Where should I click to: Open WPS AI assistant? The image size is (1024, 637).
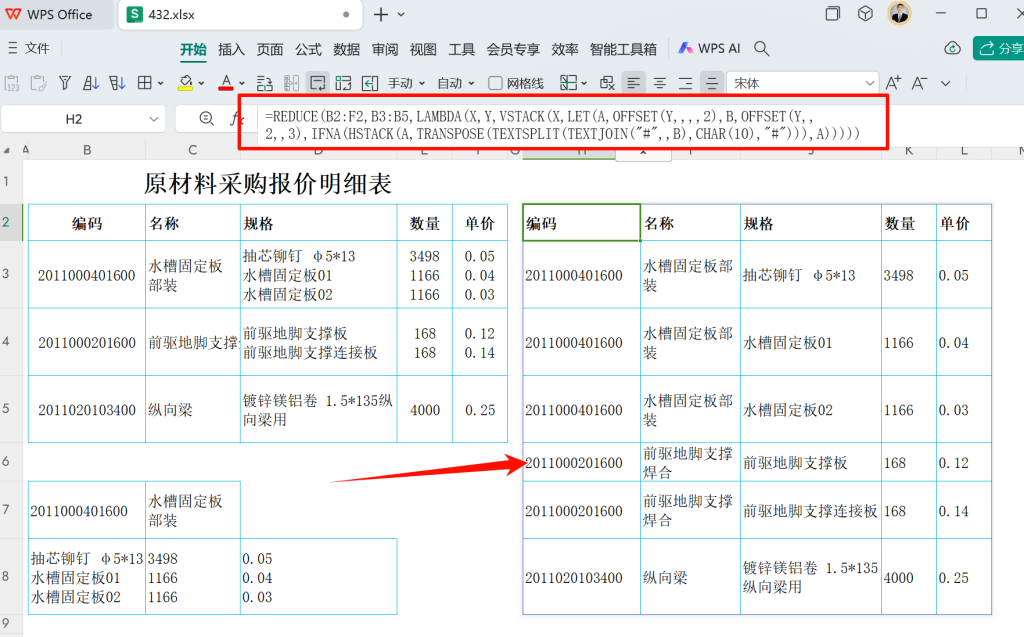[709, 48]
